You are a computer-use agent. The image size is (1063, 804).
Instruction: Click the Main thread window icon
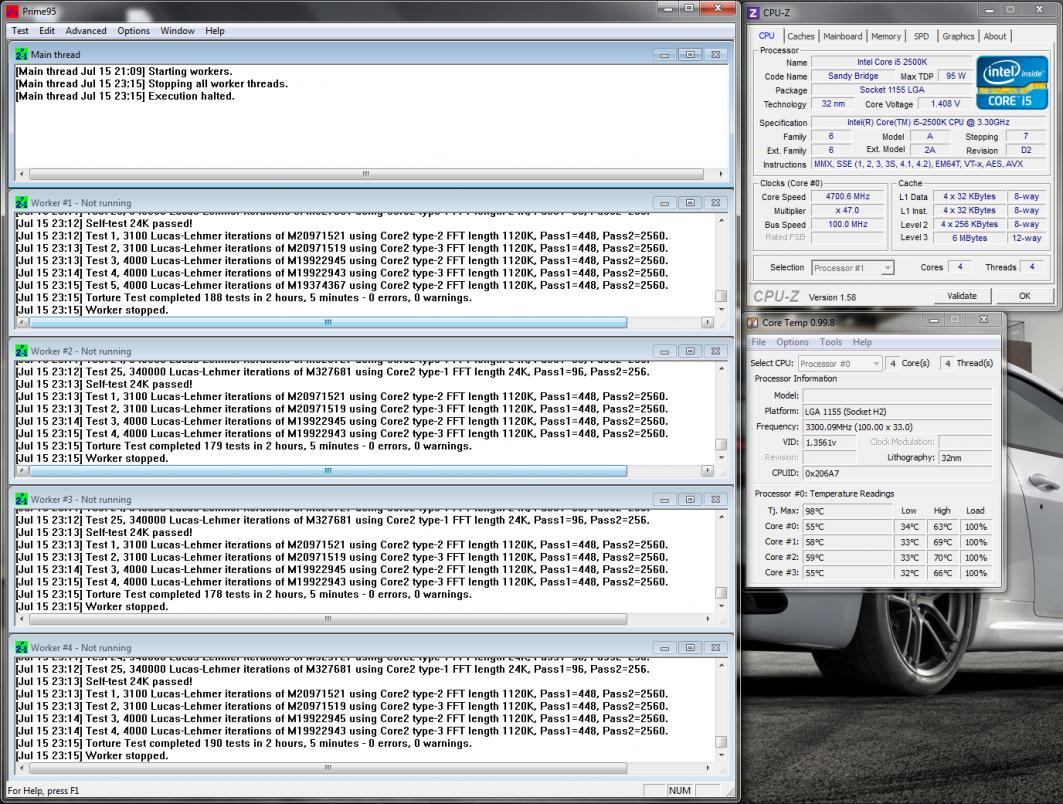pyautogui.click(x=21, y=54)
